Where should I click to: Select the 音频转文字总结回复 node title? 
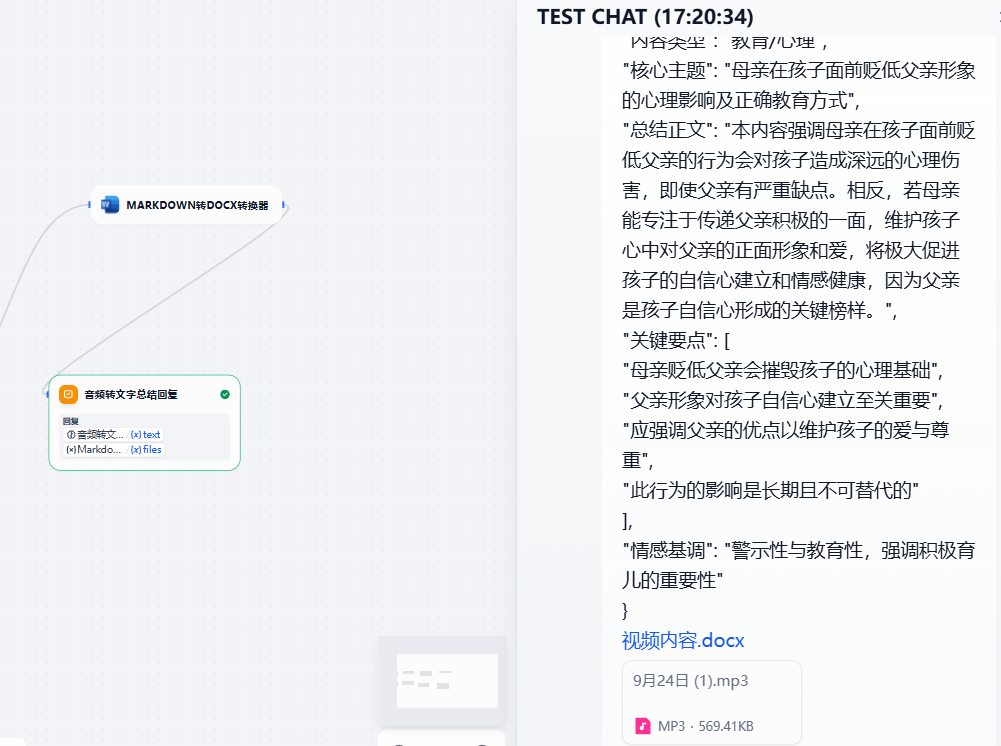pyautogui.click(x=131, y=394)
